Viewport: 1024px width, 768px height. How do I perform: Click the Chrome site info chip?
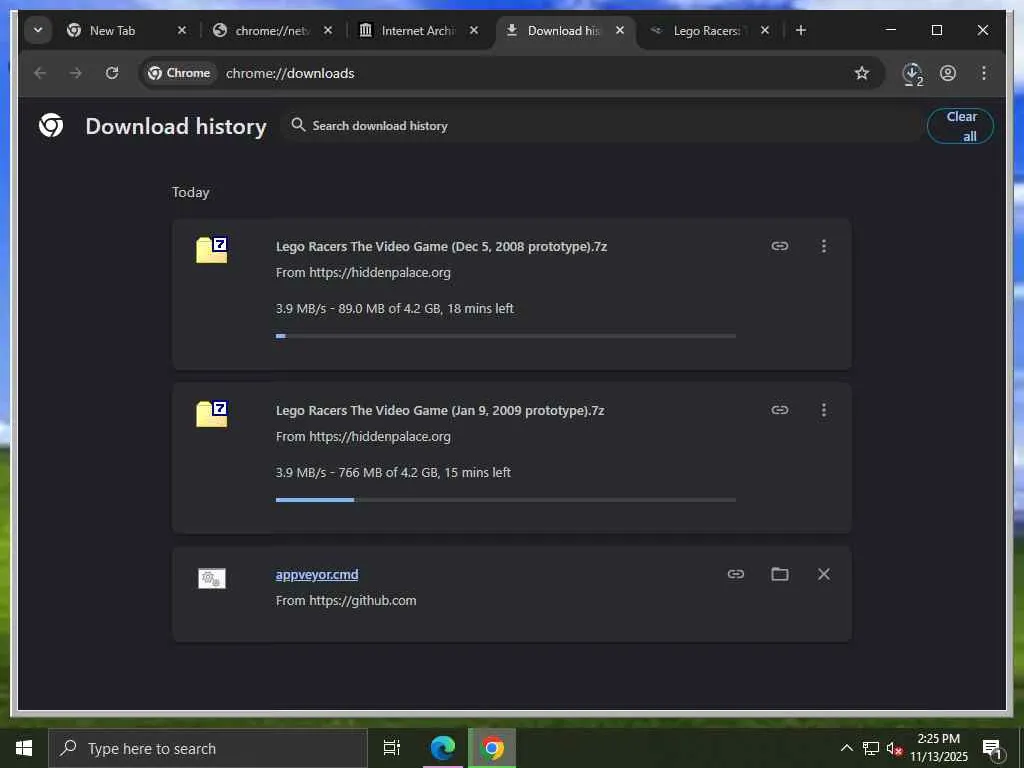click(180, 73)
